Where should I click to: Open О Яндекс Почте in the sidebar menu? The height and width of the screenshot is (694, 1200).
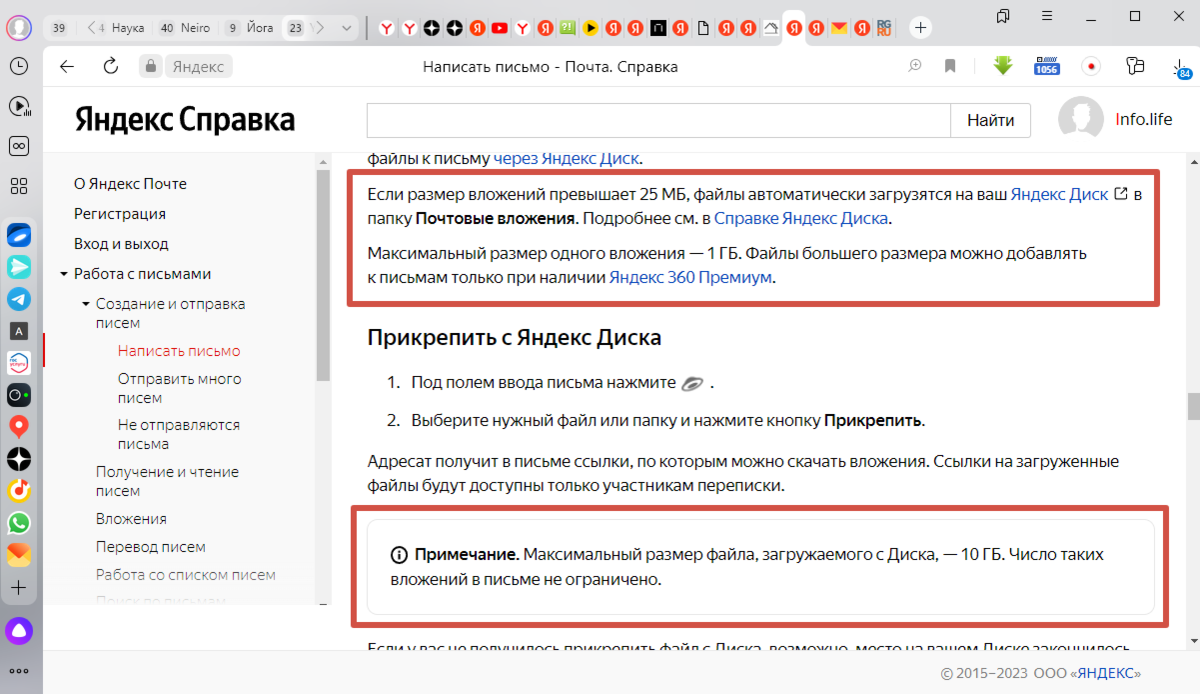pyautogui.click(x=130, y=184)
